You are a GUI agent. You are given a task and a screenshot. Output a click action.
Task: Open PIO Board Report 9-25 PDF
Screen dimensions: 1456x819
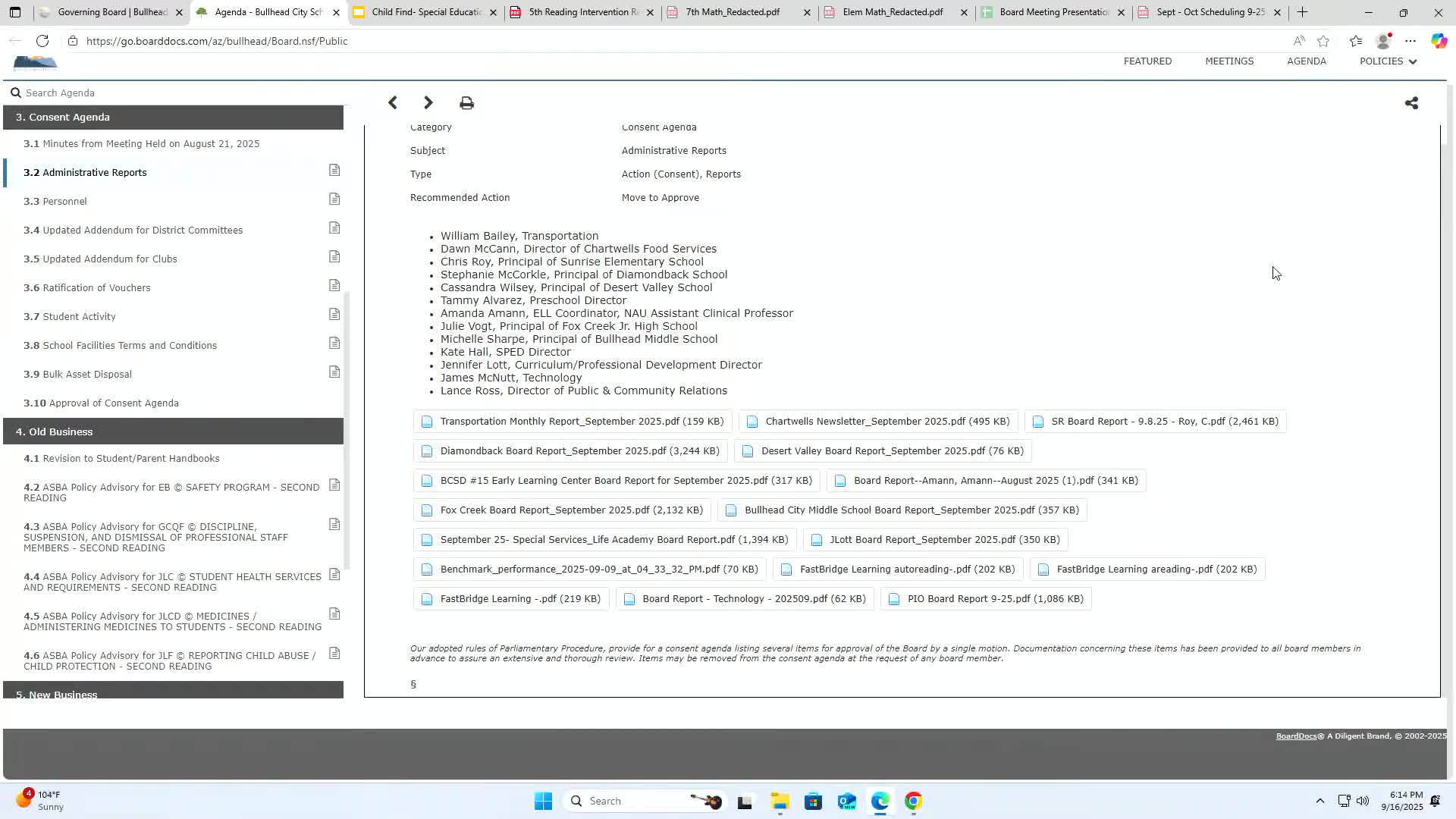coord(995,599)
